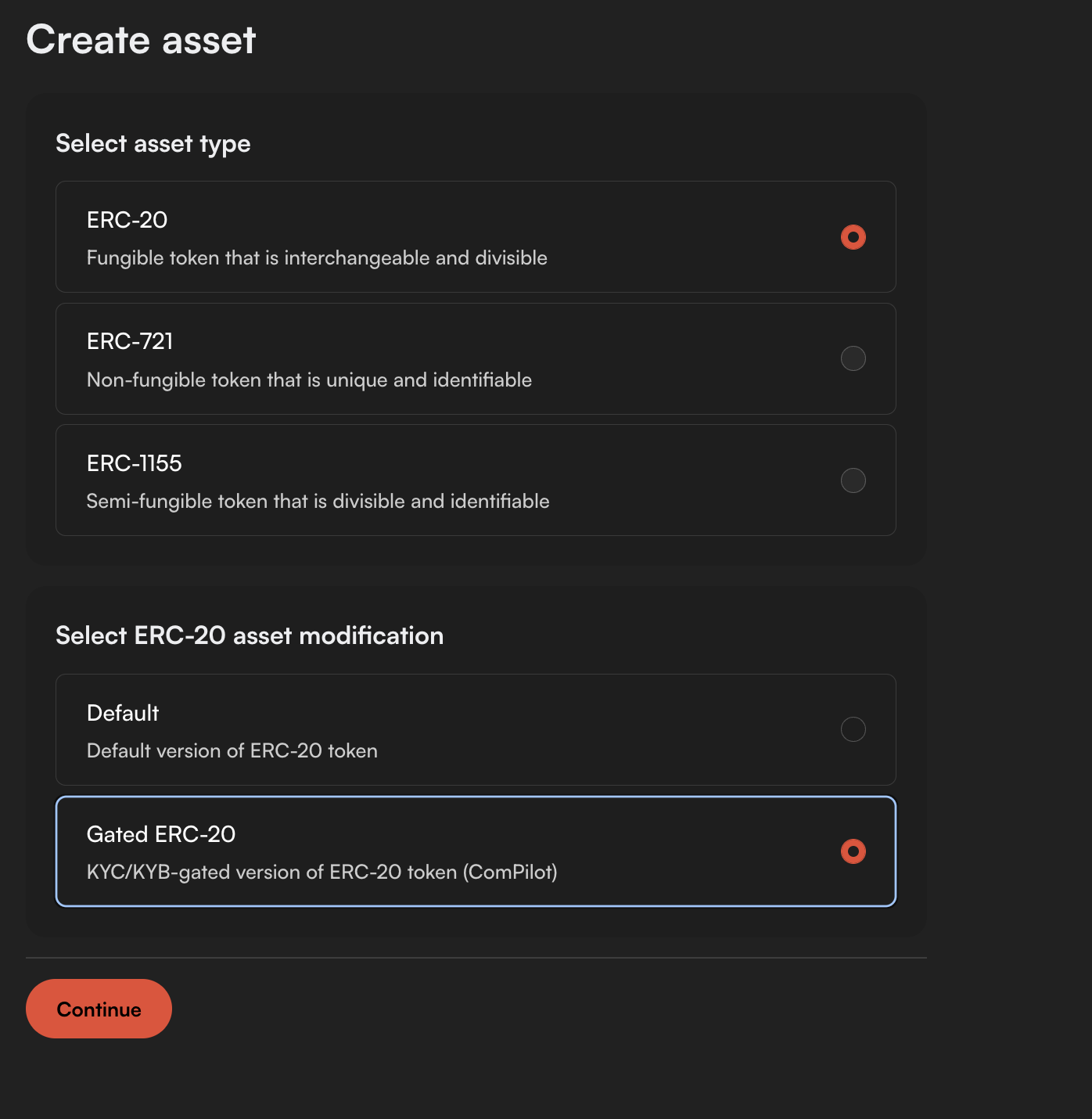The width and height of the screenshot is (1092, 1119).
Task: Click the ERC-721 card title
Action: click(x=130, y=341)
